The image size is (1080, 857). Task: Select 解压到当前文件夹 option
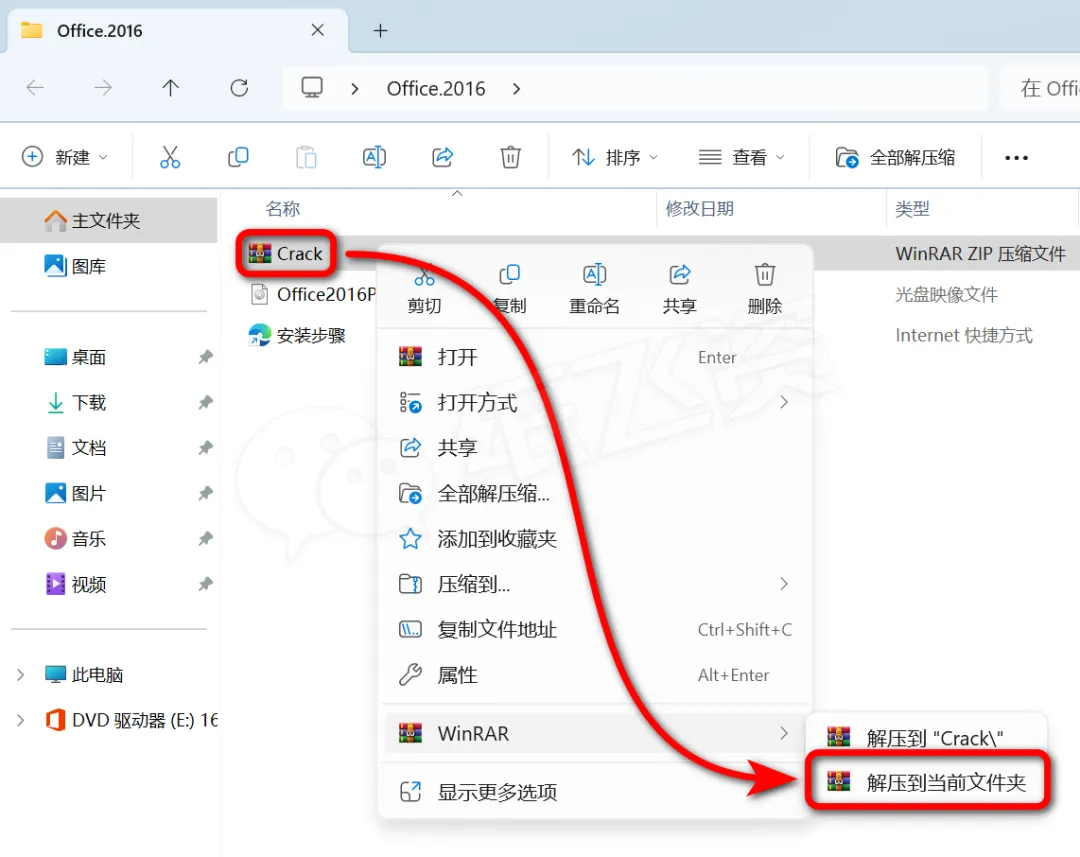[927, 782]
